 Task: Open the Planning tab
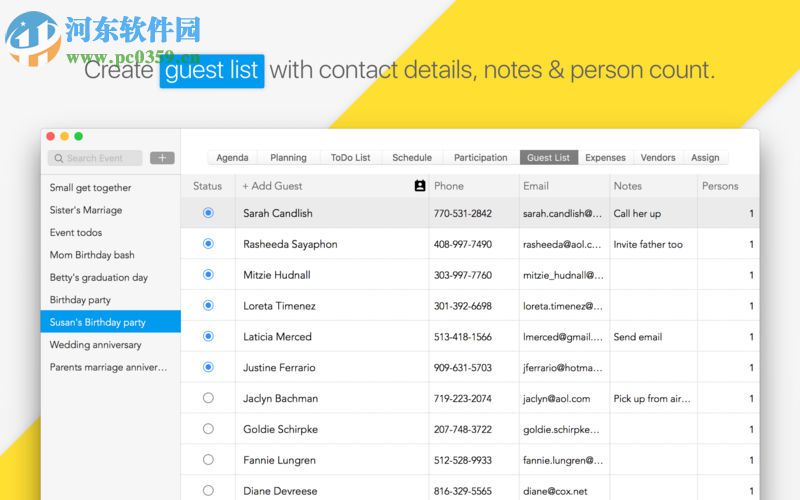pos(288,158)
